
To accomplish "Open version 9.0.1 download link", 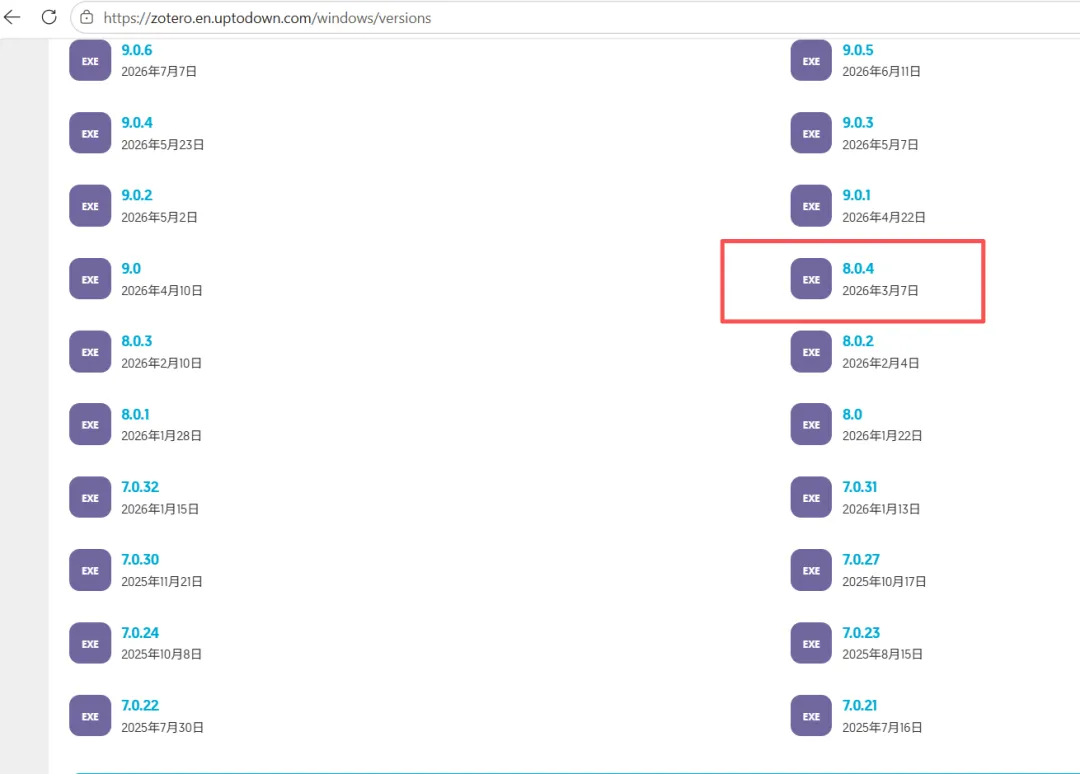I will (856, 195).
